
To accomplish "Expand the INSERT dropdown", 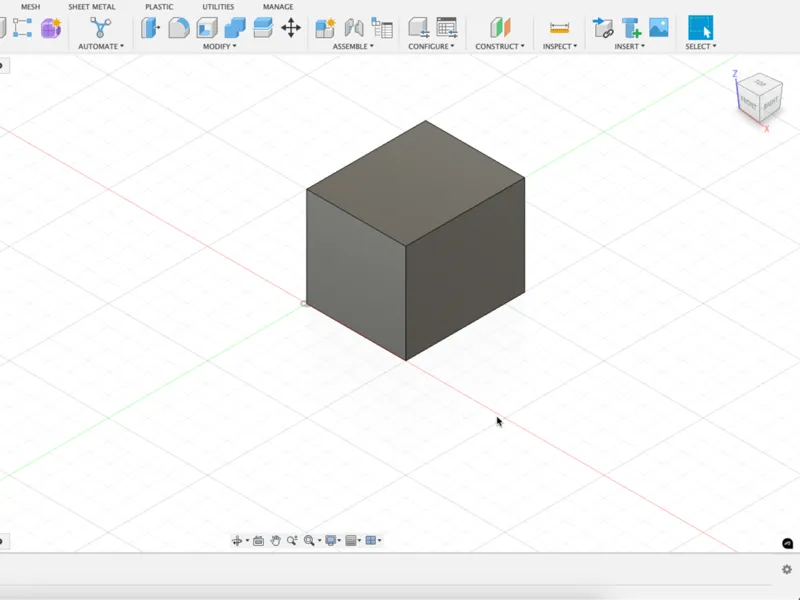I will (x=630, y=46).
